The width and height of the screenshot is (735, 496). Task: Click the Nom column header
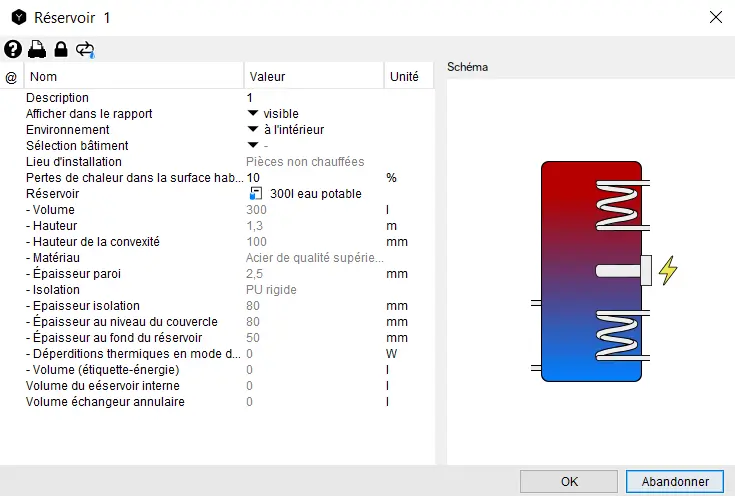click(x=134, y=77)
